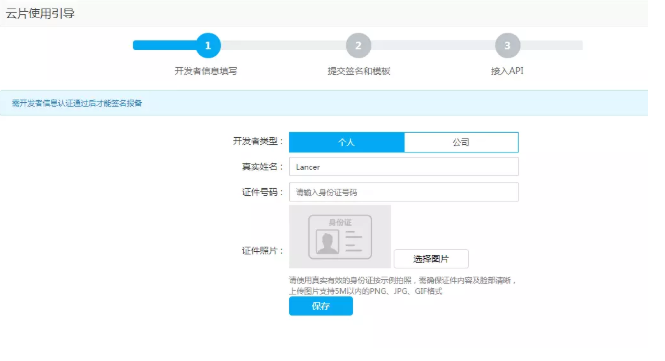Viewport: 665px width, 361px height.
Task: Click the ID card sample thumbnail
Action: pyautogui.click(x=340, y=237)
